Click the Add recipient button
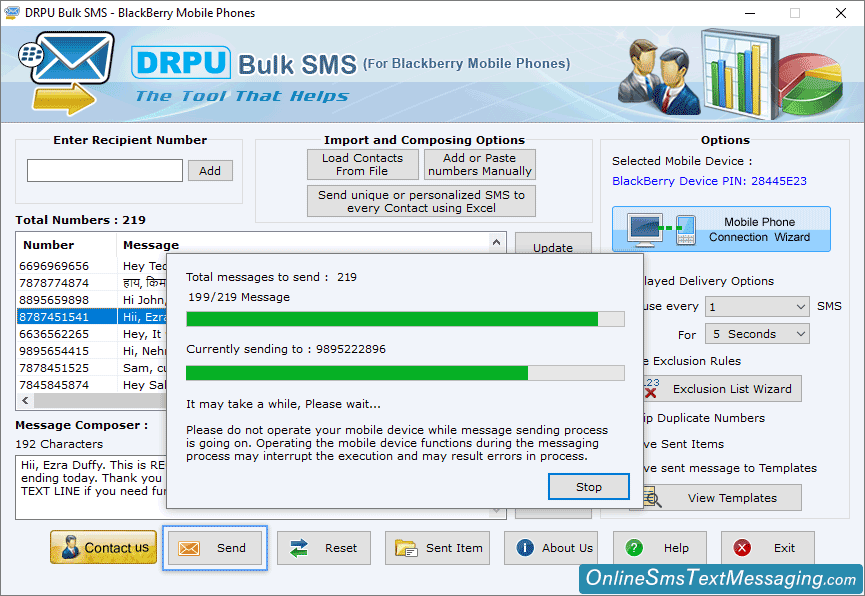 (210, 171)
